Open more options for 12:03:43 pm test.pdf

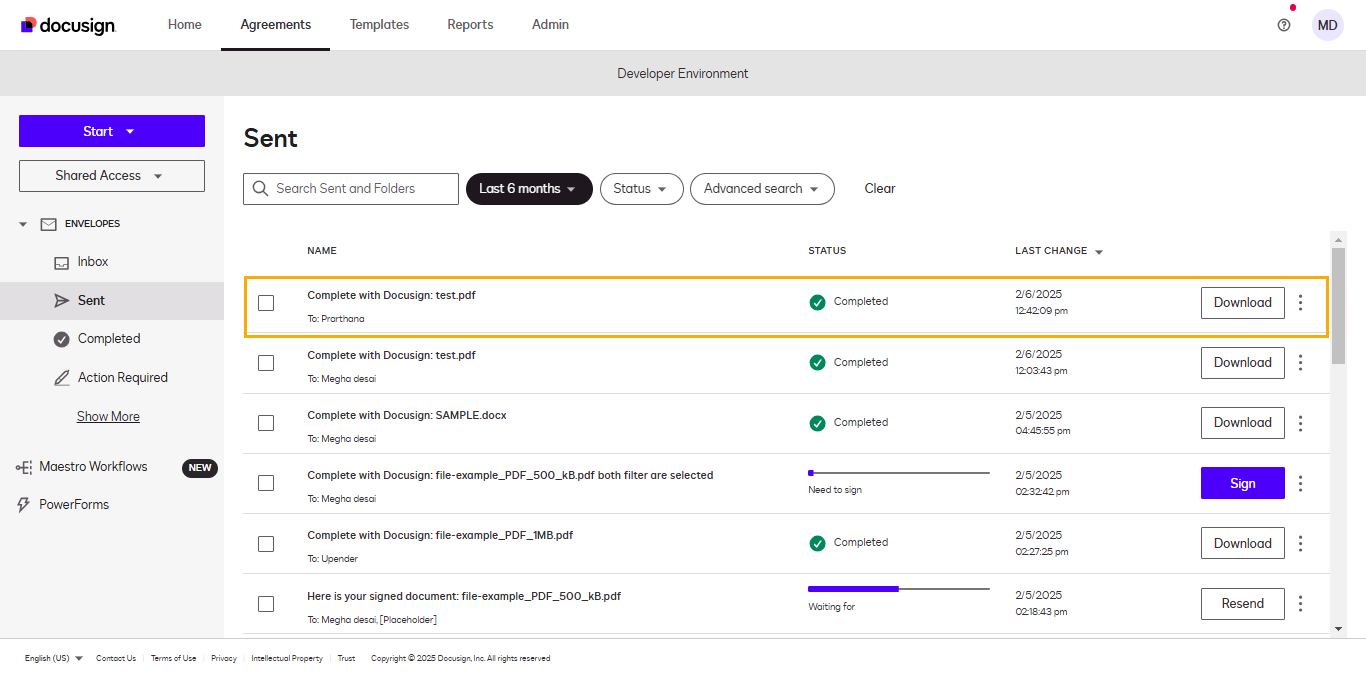[1300, 363]
